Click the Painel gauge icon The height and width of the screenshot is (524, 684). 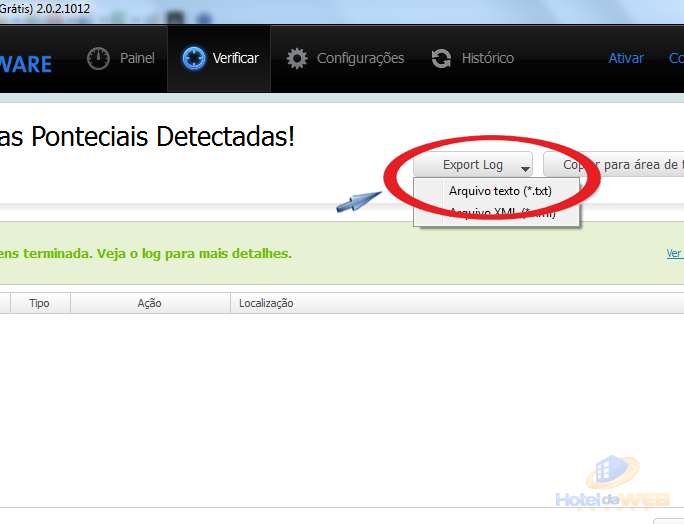pyautogui.click(x=98, y=58)
